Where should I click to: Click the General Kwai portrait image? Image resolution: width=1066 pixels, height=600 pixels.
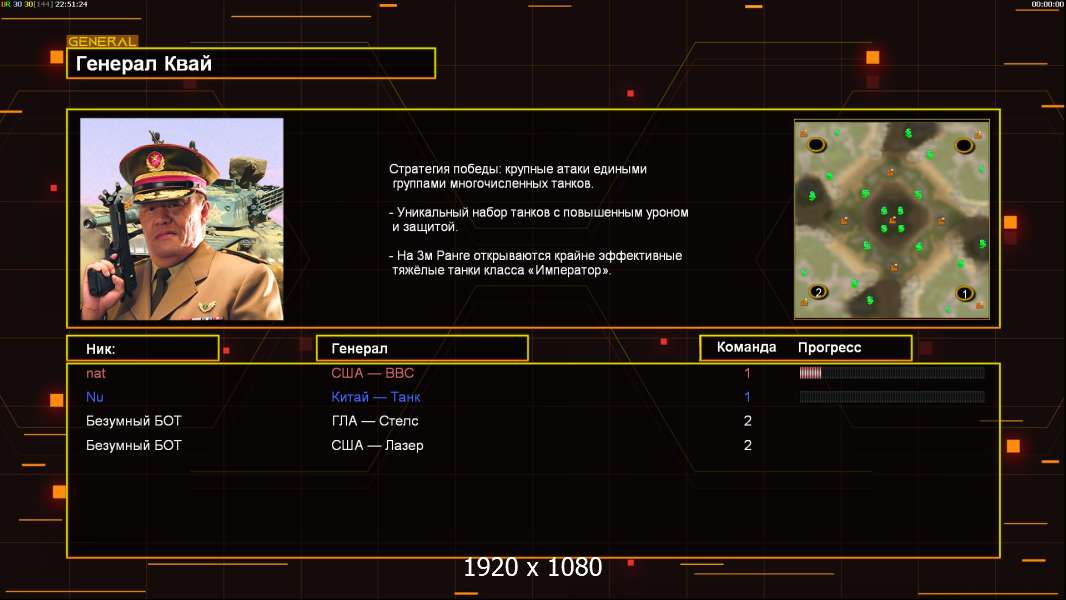pyautogui.click(x=182, y=219)
